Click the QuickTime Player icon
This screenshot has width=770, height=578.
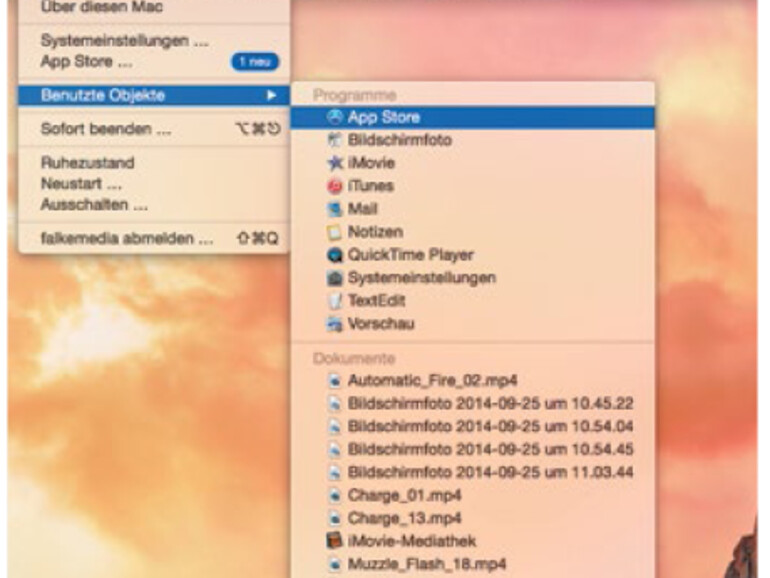pos(334,255)
